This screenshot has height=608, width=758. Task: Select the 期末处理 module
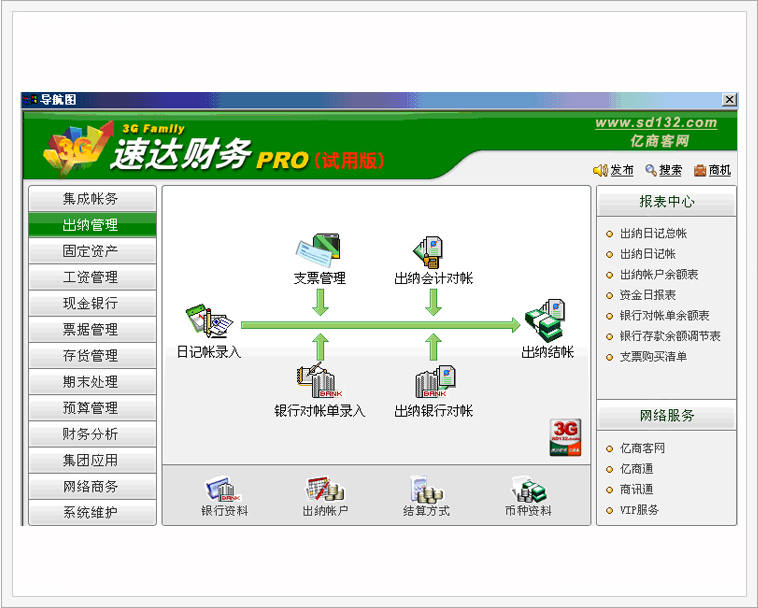pos(92,382)
